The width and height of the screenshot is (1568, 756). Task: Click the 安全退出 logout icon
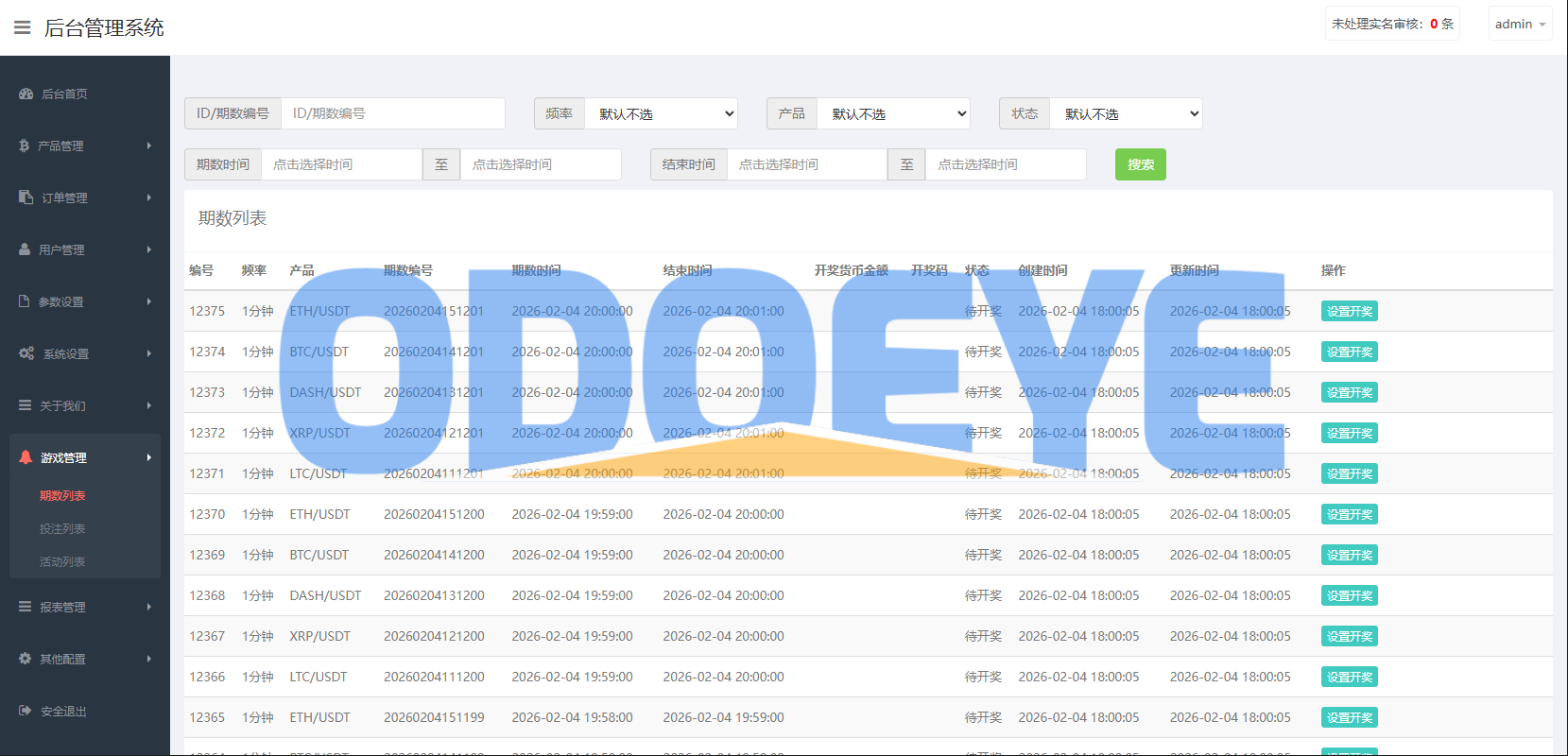pos(25,711)
